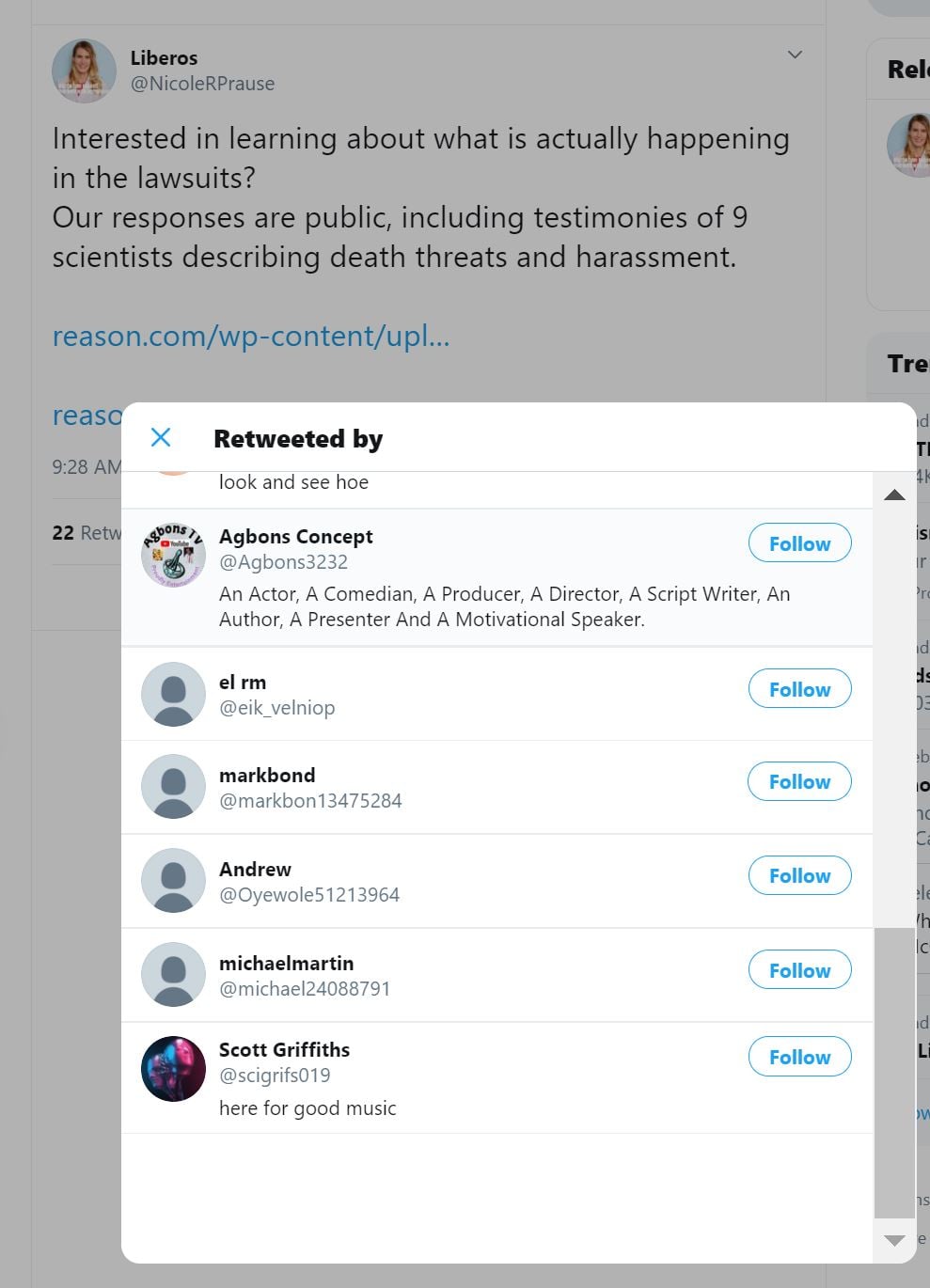Close the Retweeted by dialog
The width and height of the screenshot is (930, 1288).
(161, 437)
